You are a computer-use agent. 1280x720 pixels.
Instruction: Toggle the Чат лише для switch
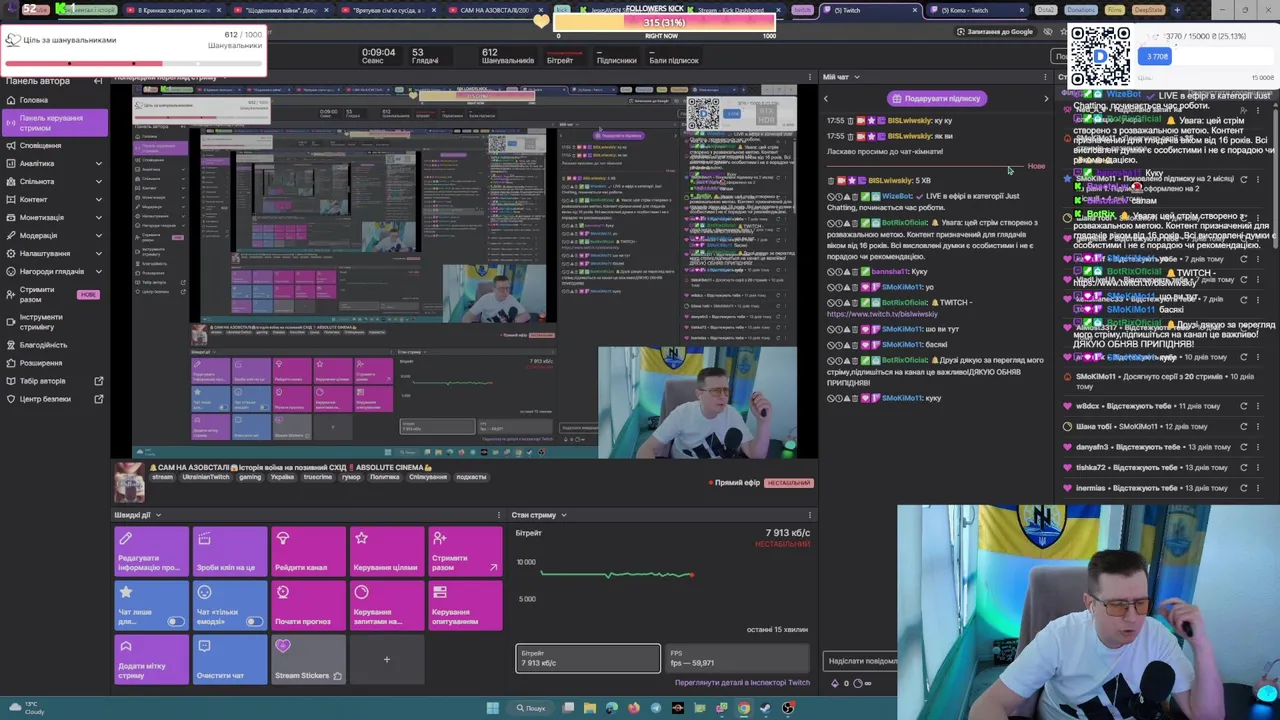point(176,622)
